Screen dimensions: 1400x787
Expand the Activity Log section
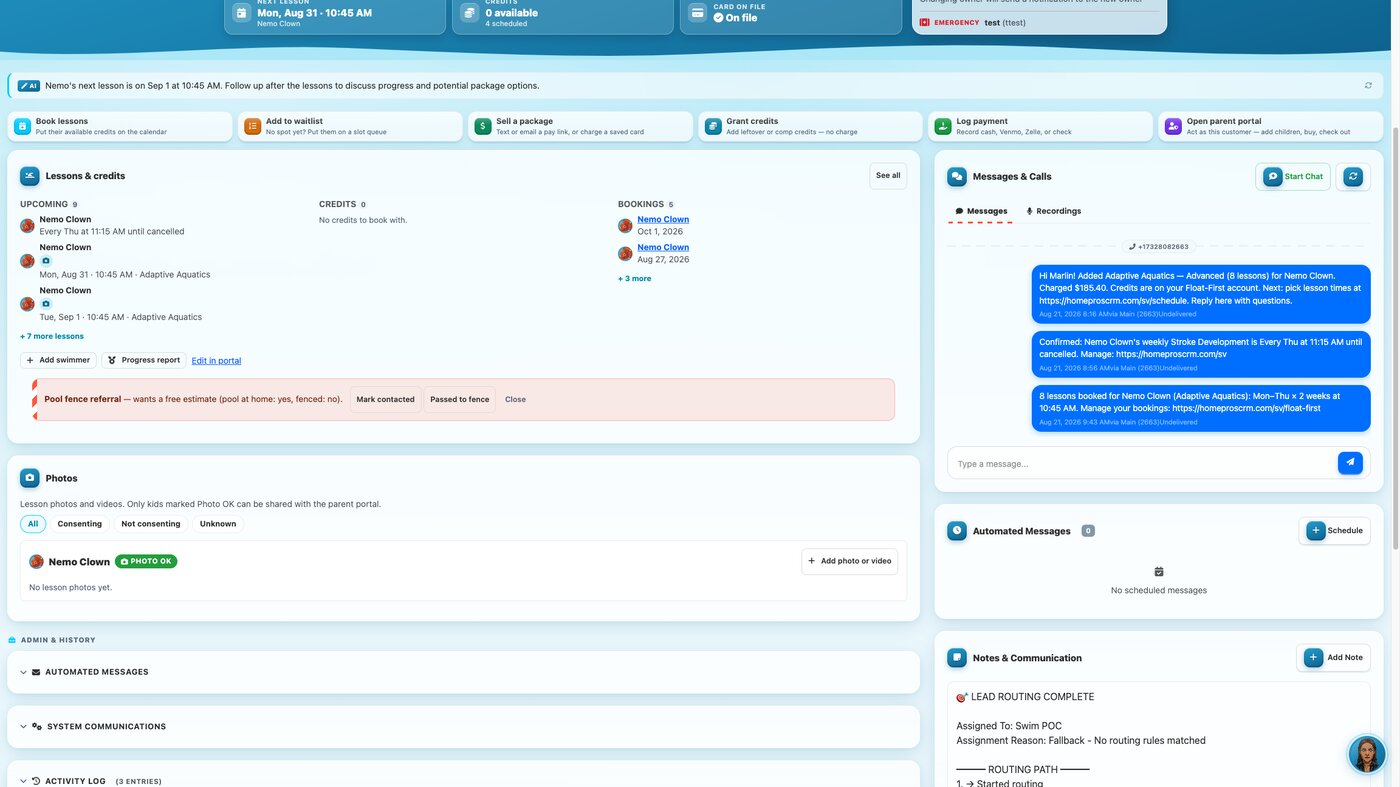[463, 781]
